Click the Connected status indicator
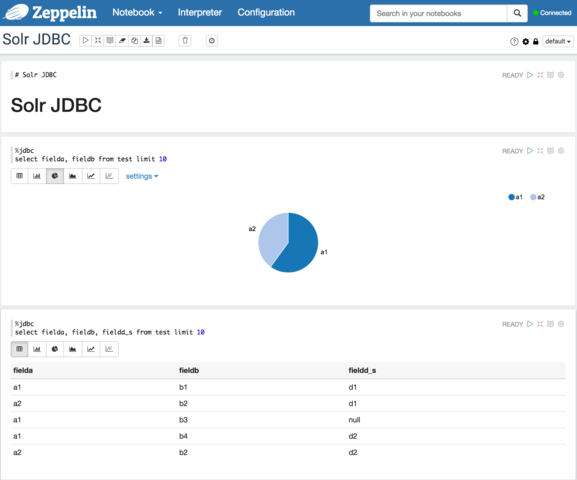The image size is (577, 480). coord(552,13)
